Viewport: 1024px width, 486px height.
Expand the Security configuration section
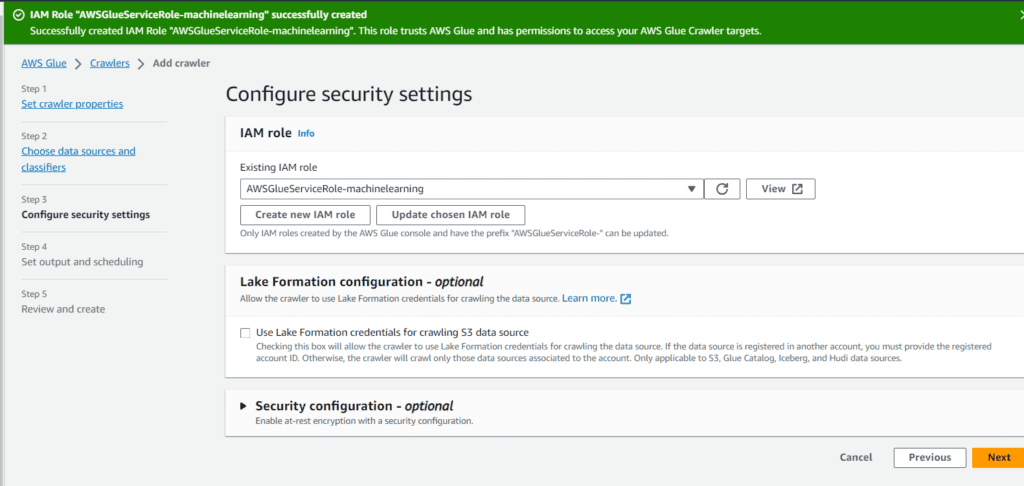click(x=243, y=406)
